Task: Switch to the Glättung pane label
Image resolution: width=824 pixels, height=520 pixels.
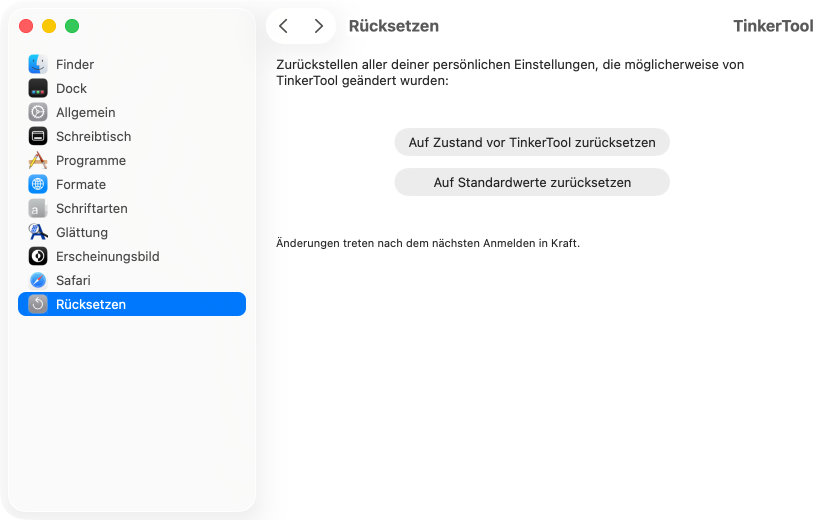Action: tap(82, 232)
